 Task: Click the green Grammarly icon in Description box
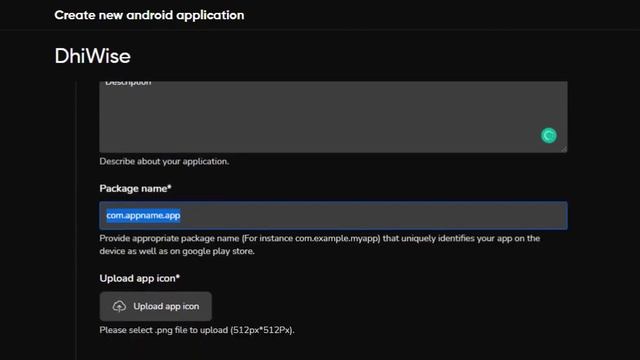pyautogui.click(x=549, y=136)
